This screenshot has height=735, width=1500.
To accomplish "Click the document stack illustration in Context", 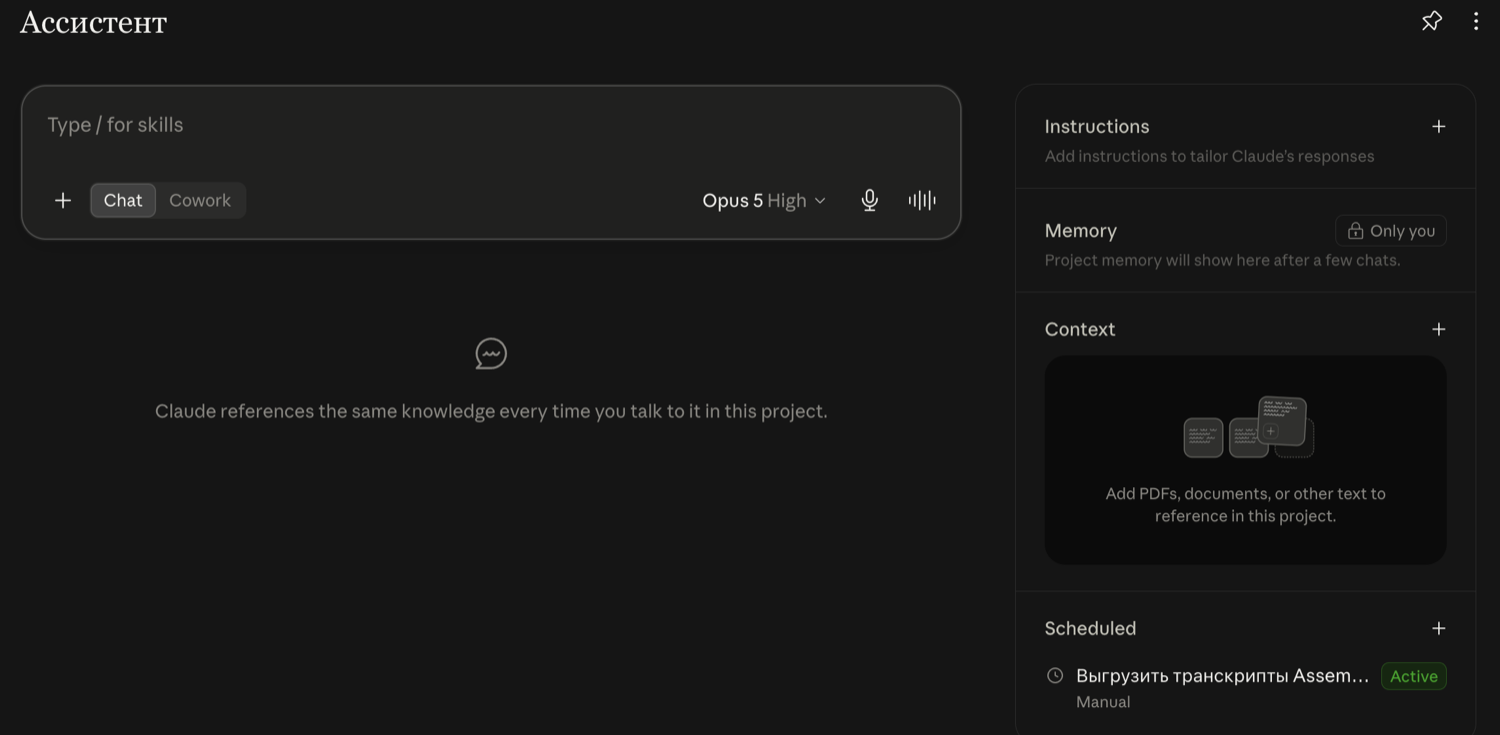I will click(x=1248, y=427).
